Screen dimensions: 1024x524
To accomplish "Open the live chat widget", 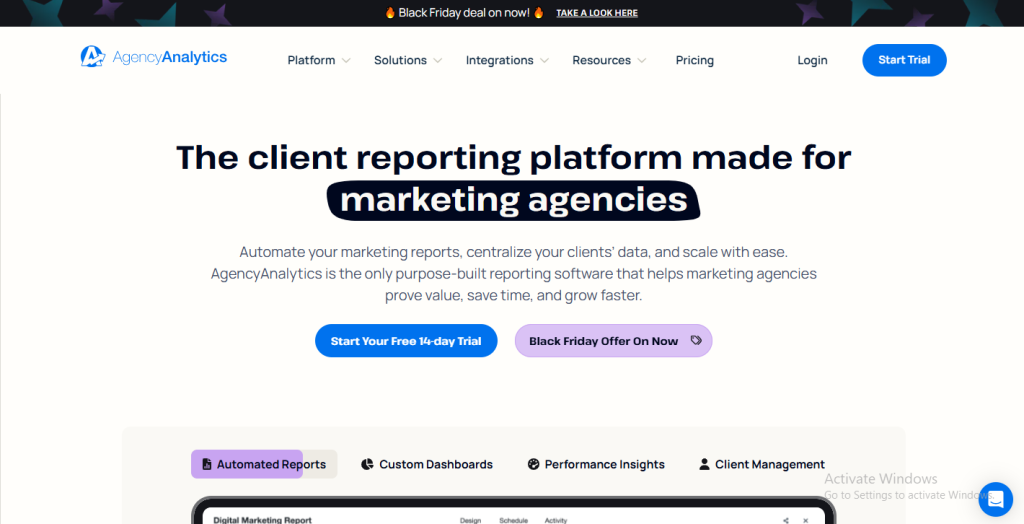I will [x=995, y=499].
